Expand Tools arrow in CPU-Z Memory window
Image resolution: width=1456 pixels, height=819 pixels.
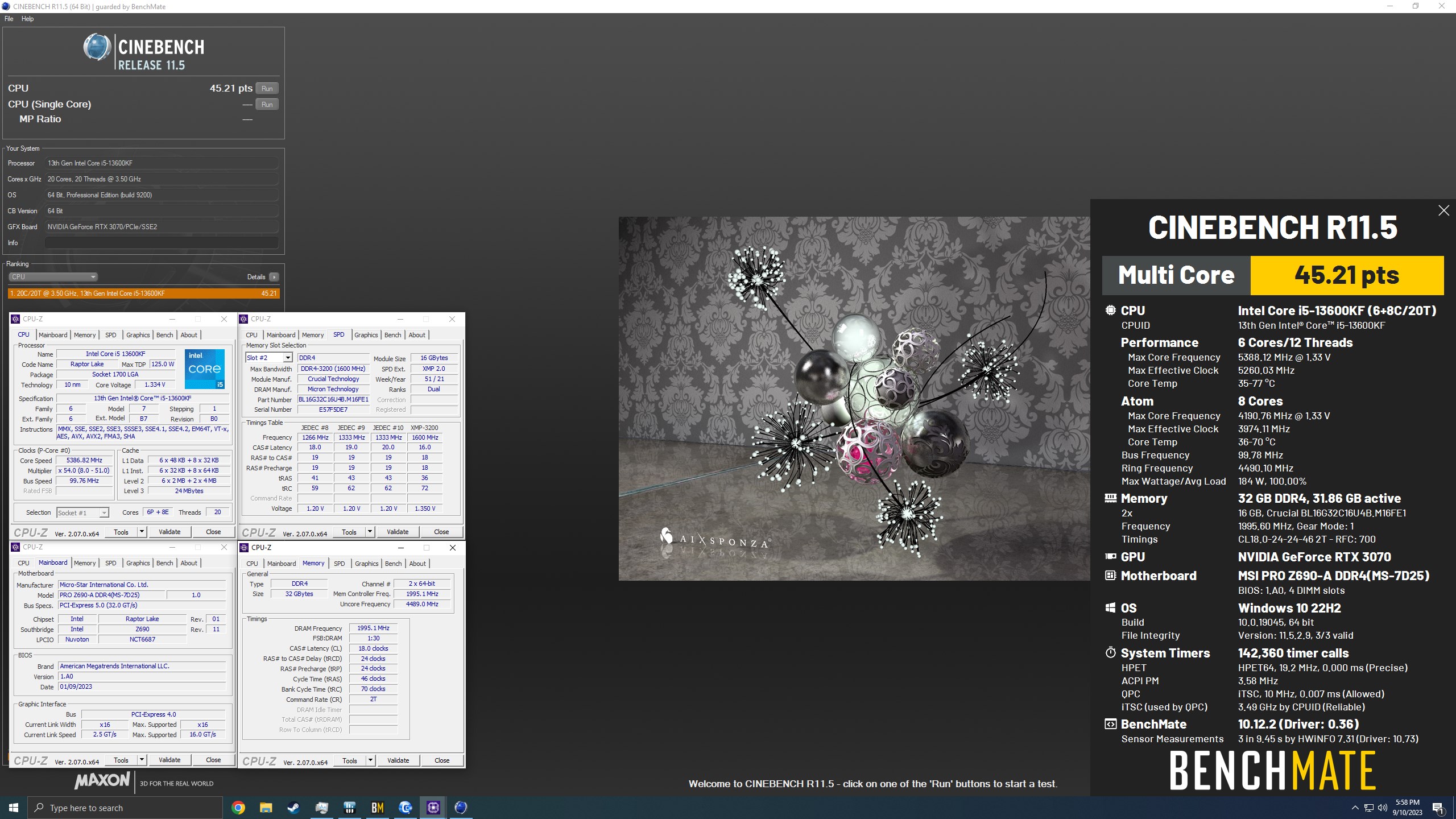click(x=370, y=760)
